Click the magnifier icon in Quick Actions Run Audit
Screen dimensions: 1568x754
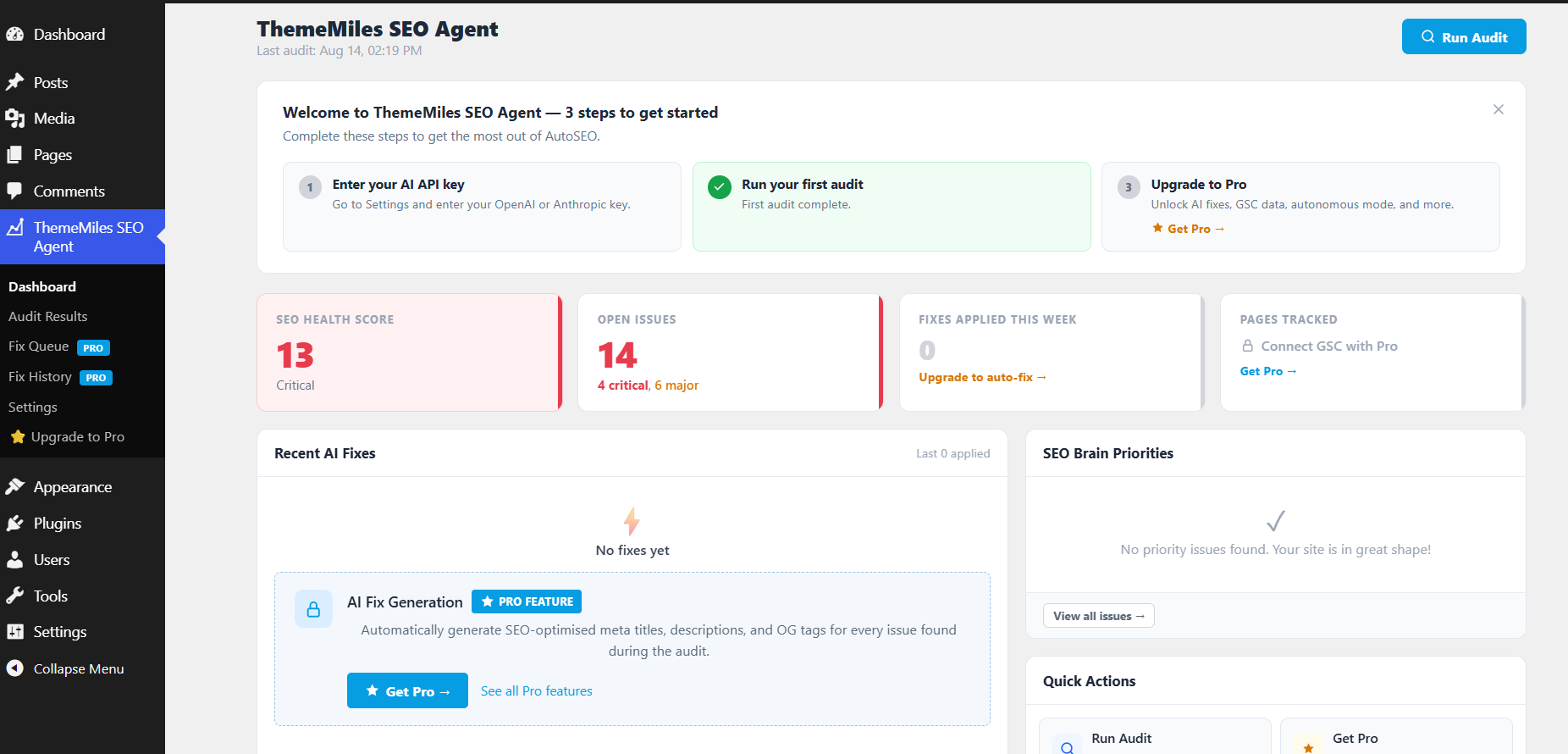pyautogui.click(x=1067, y=747)
